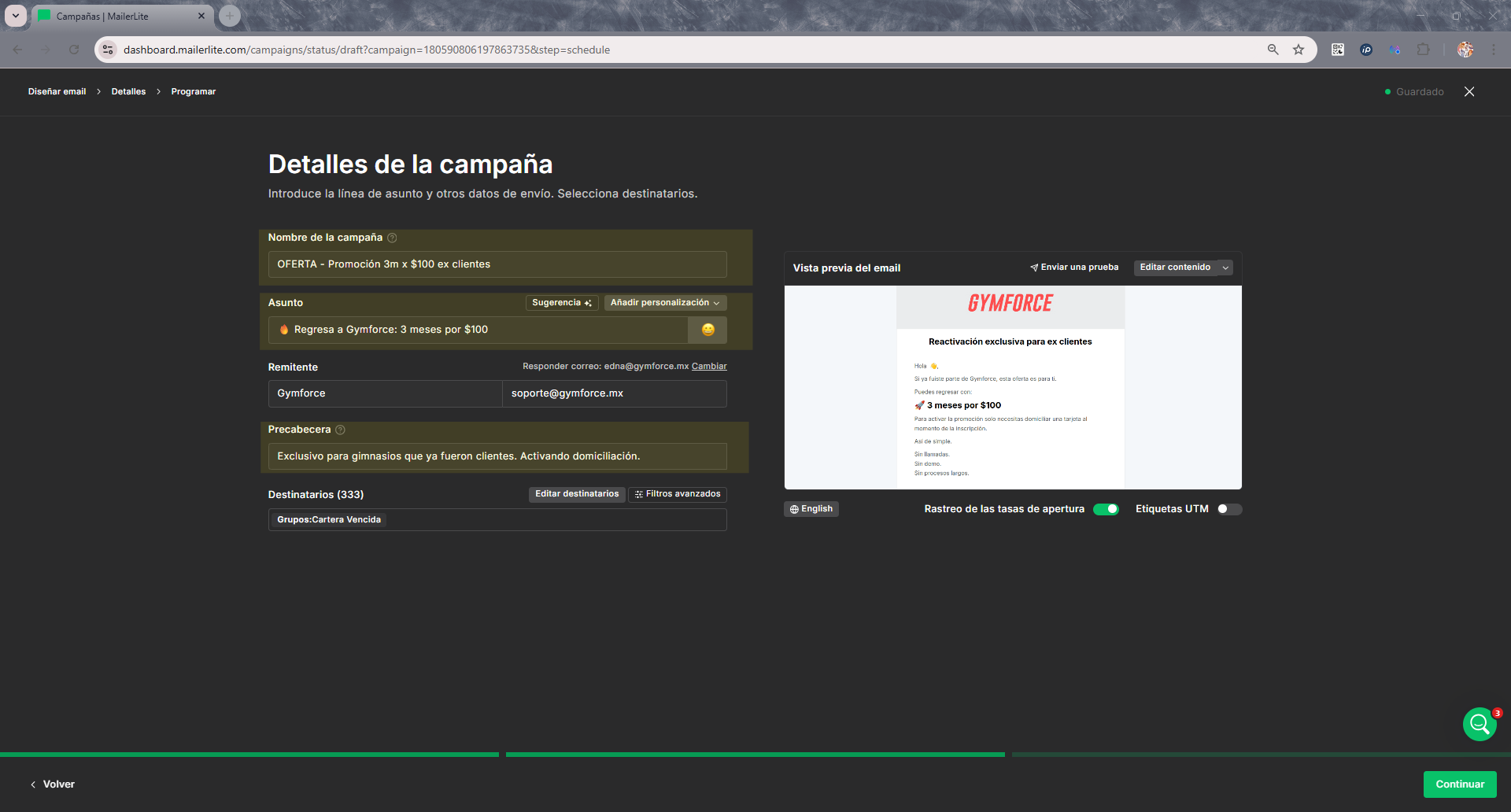
Task: Go to the Diseñar email step
Action: pos(57,92)
